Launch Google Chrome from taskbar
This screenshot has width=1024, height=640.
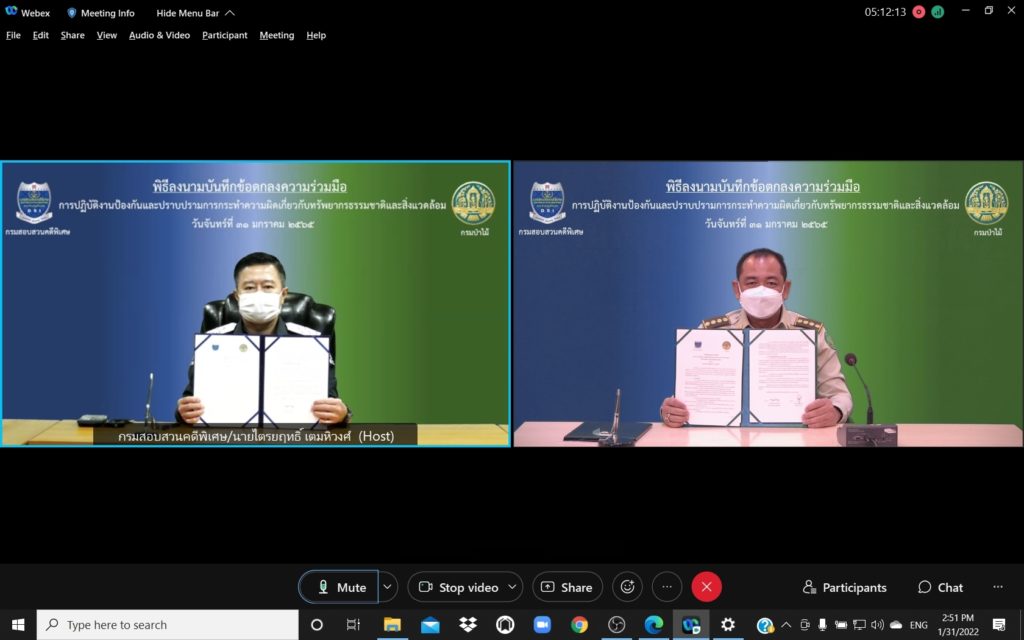pyautogui.click(x=579, y=625)
